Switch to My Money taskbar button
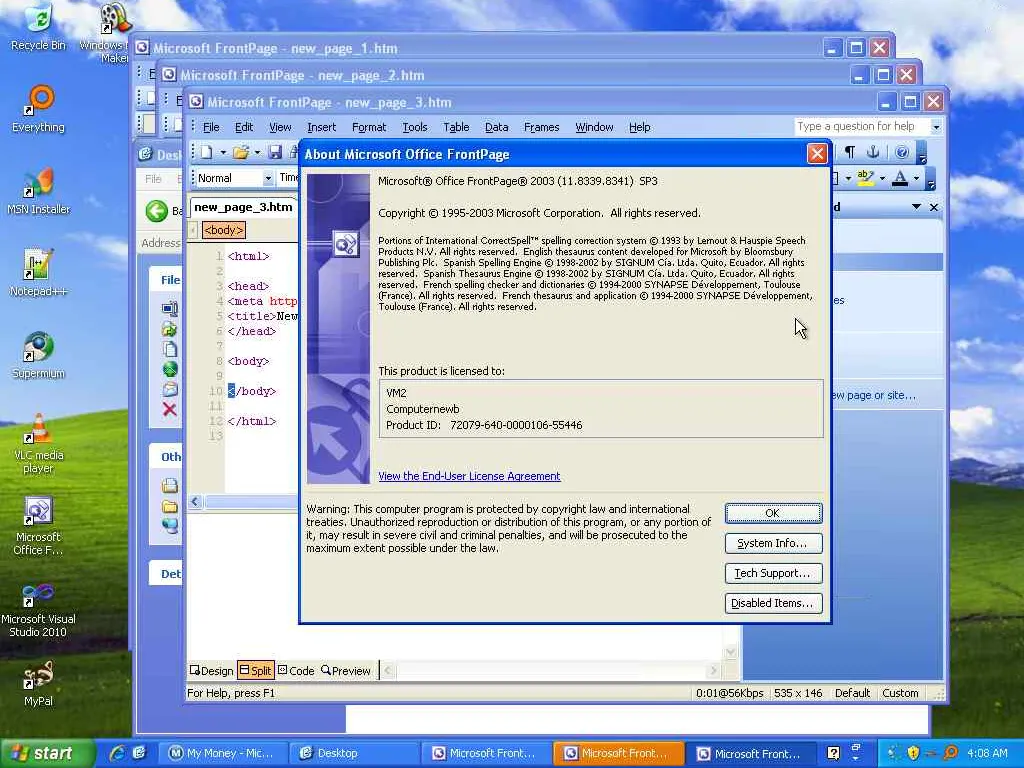The height and width of the screenshot is (768, 1024). (x=221, y=754)
